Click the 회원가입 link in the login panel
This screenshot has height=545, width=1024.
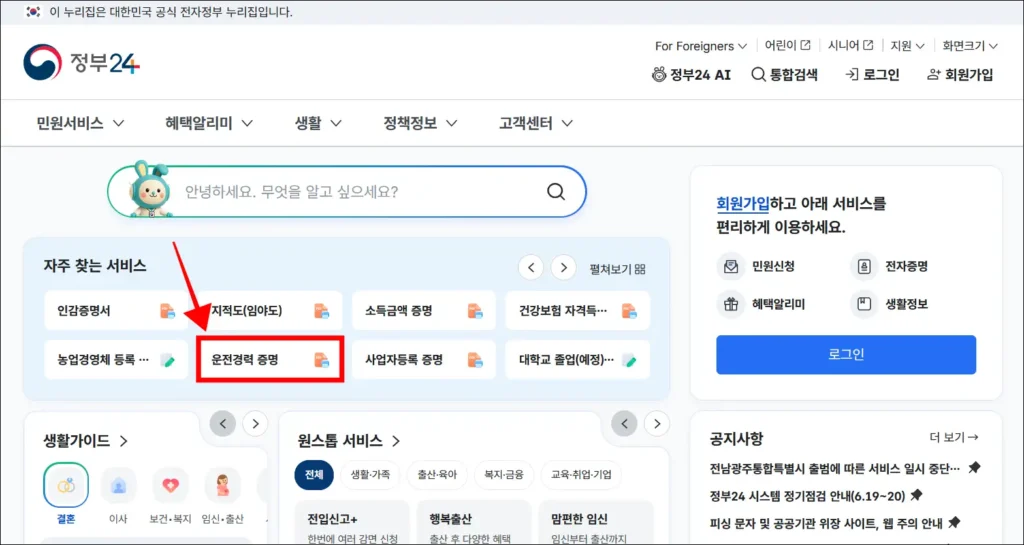click(x=743, y=204)
